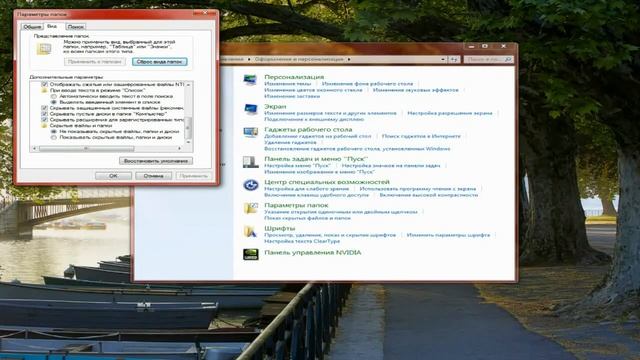Toggle 'Скрывать пустые диски в папке Компьютер' checkbox
The height and width of the screenshot is (360, 640).
tap(44, 114)
